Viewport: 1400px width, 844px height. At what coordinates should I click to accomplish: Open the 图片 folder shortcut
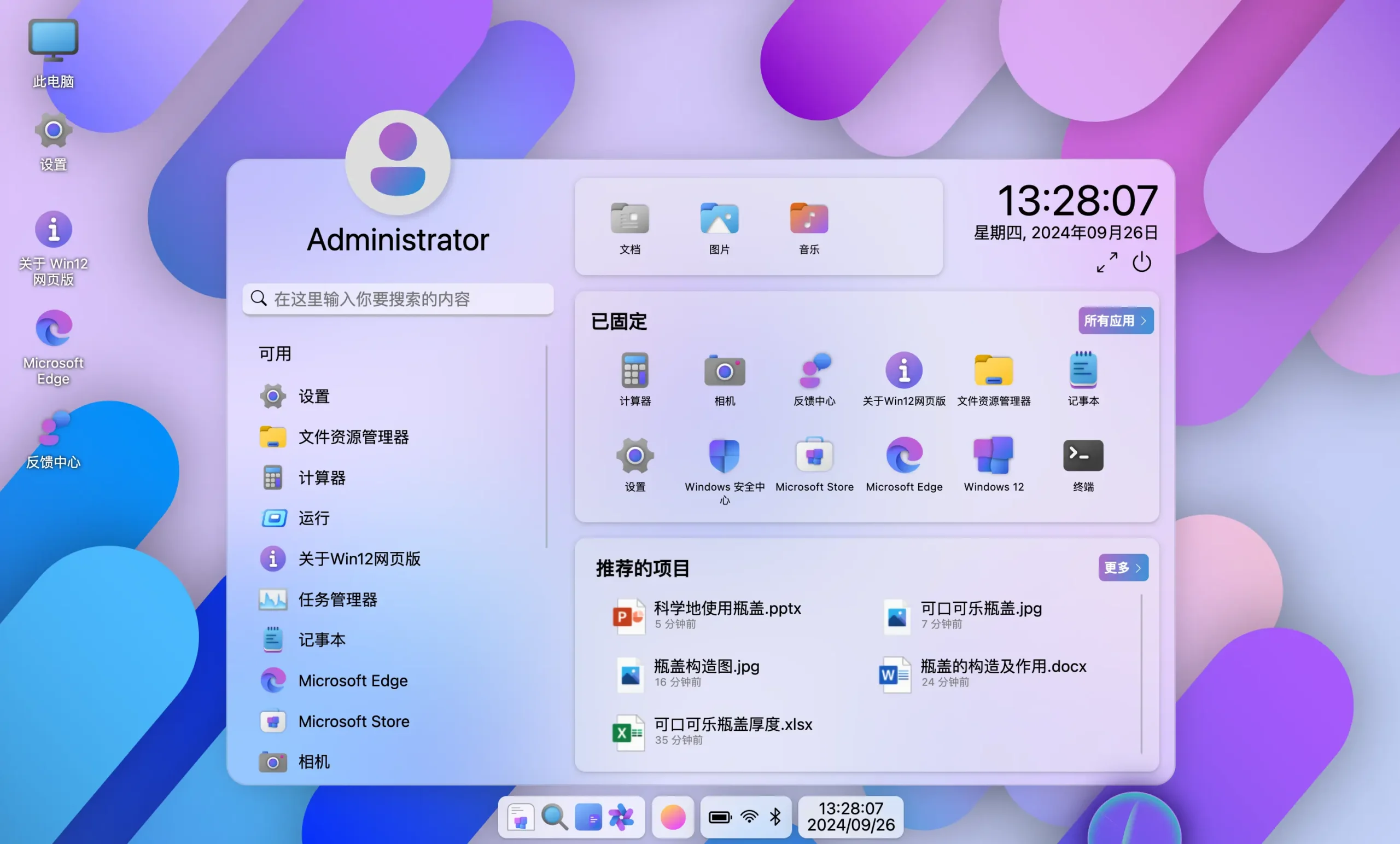(719, 228)
